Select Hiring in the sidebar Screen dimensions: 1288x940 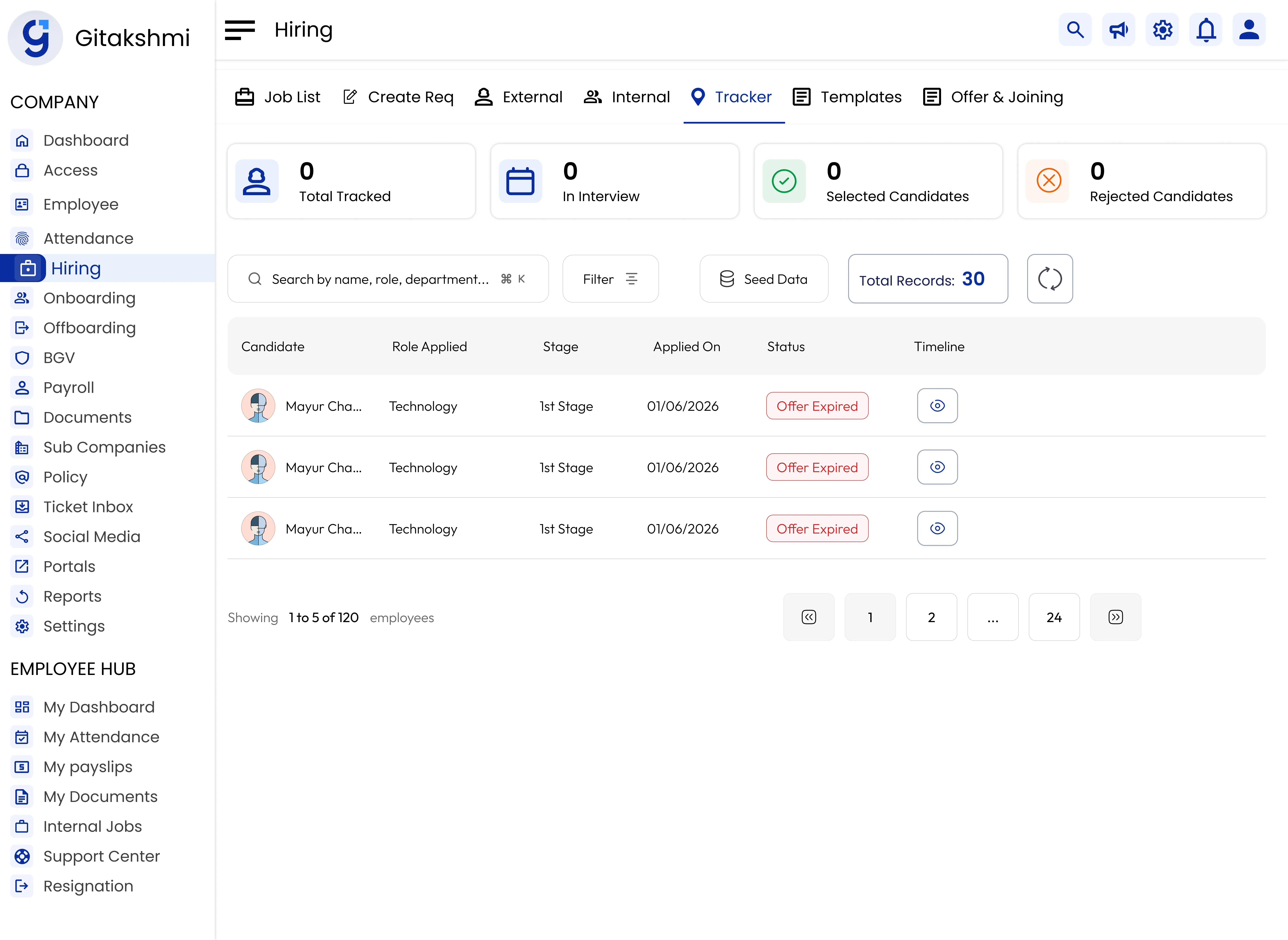tap(108, 268)
